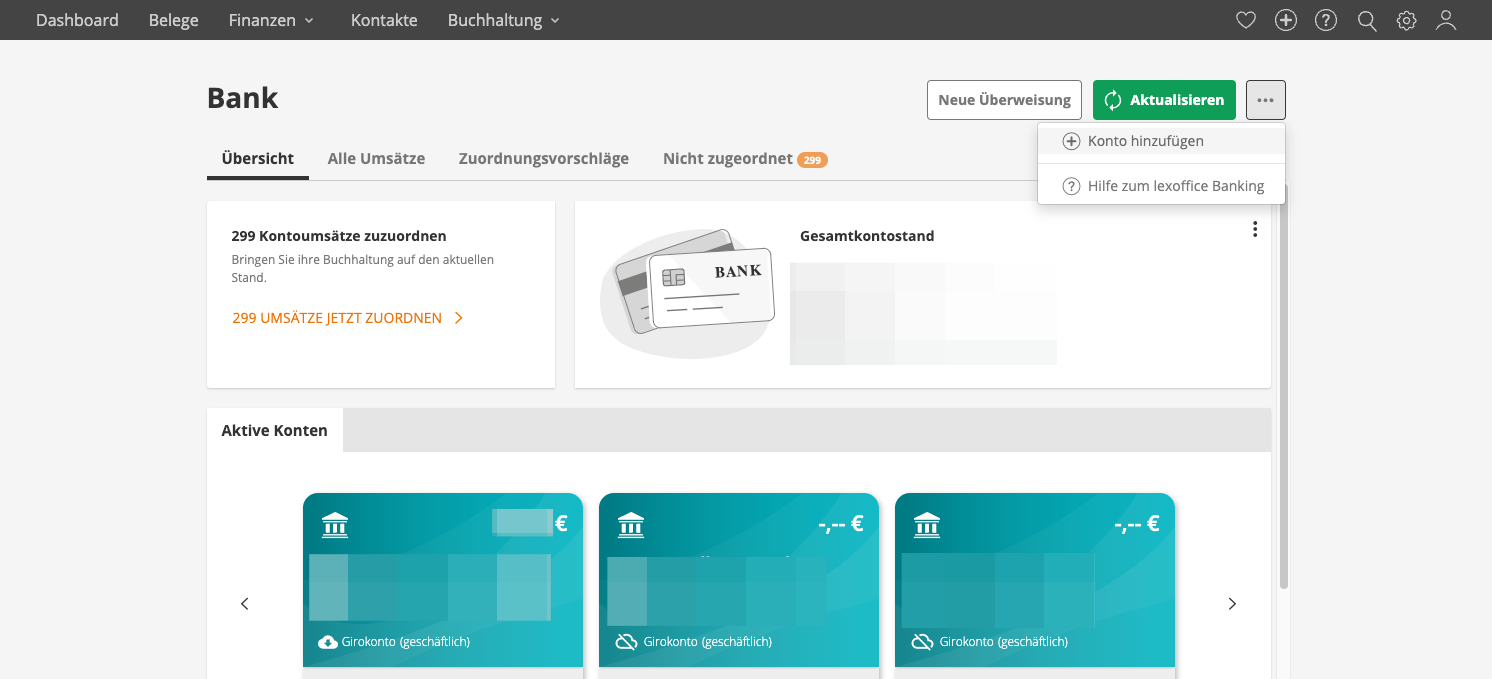This screenshot has height=679, width=1492.
Task: Click the three-dot more options button
Action: (1266, 100)
